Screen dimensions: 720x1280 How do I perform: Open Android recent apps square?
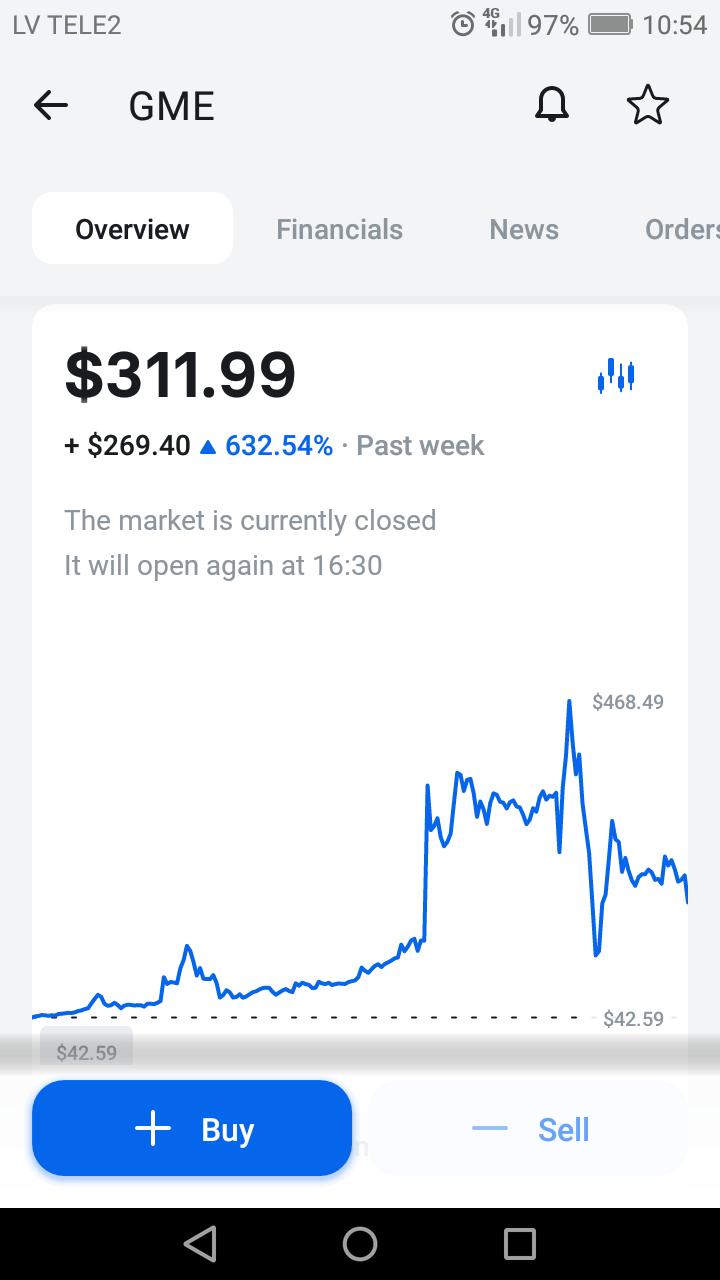519,1244
